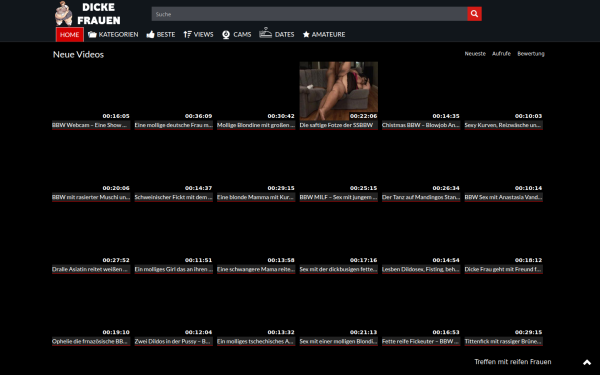Open video 'Dicke Frau geht mit Freund f...'
The image size is (600, 375).
coord(504,269)
